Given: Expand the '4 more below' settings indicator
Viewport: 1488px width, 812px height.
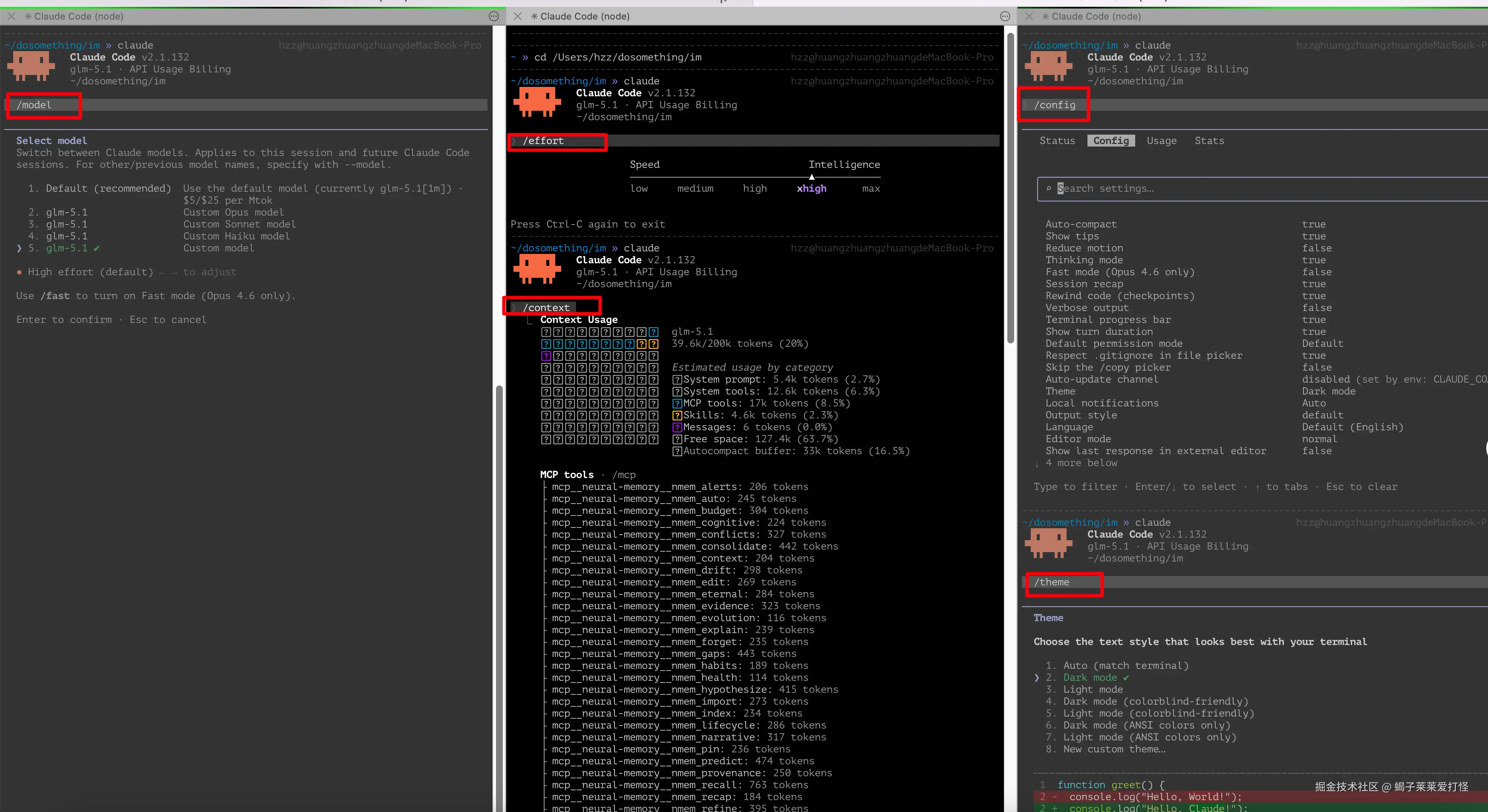Looking at the screenshot, I should (x=1076, y=463).
